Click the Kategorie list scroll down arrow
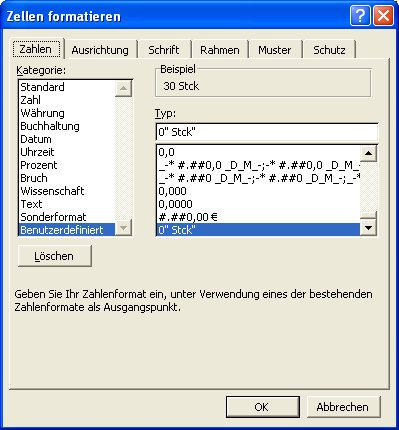This screenshot has width=399, height=430. (123, 228)
